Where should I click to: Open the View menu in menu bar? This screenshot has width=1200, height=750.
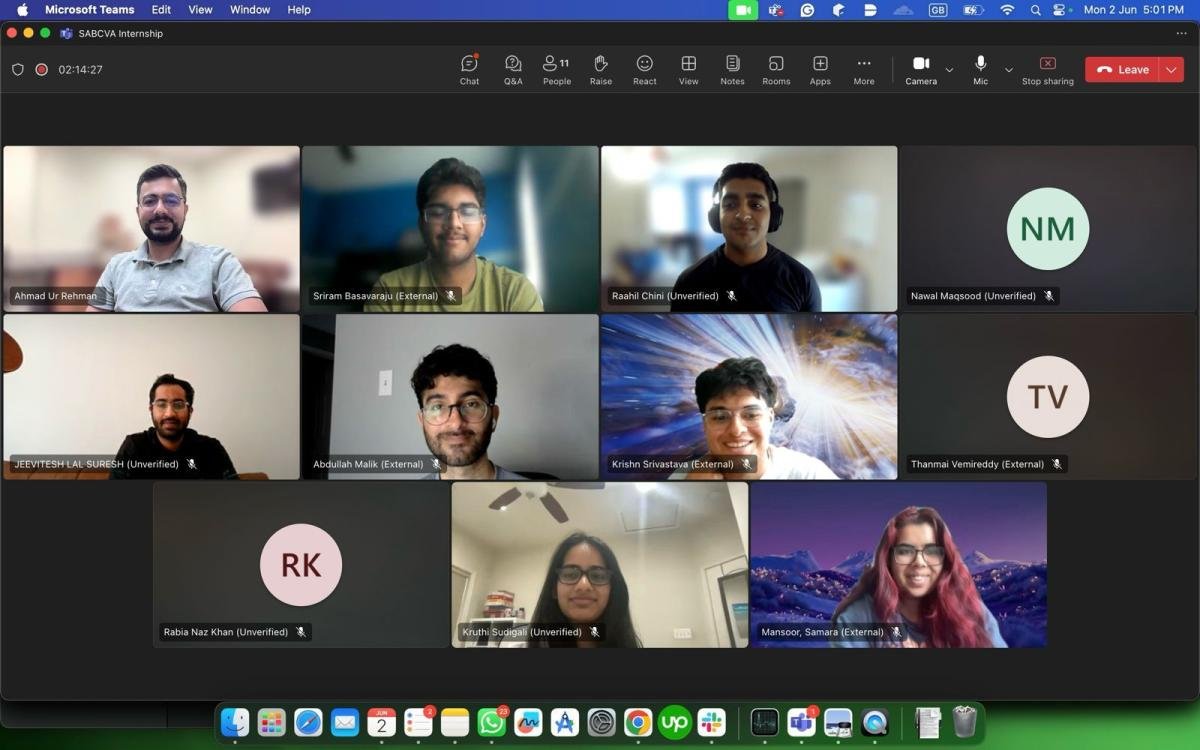tap(200, 10)
